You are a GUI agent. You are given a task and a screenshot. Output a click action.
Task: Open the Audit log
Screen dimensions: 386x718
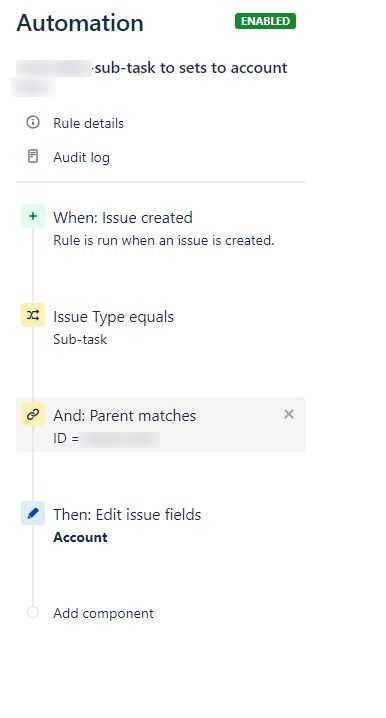(82, 157)
